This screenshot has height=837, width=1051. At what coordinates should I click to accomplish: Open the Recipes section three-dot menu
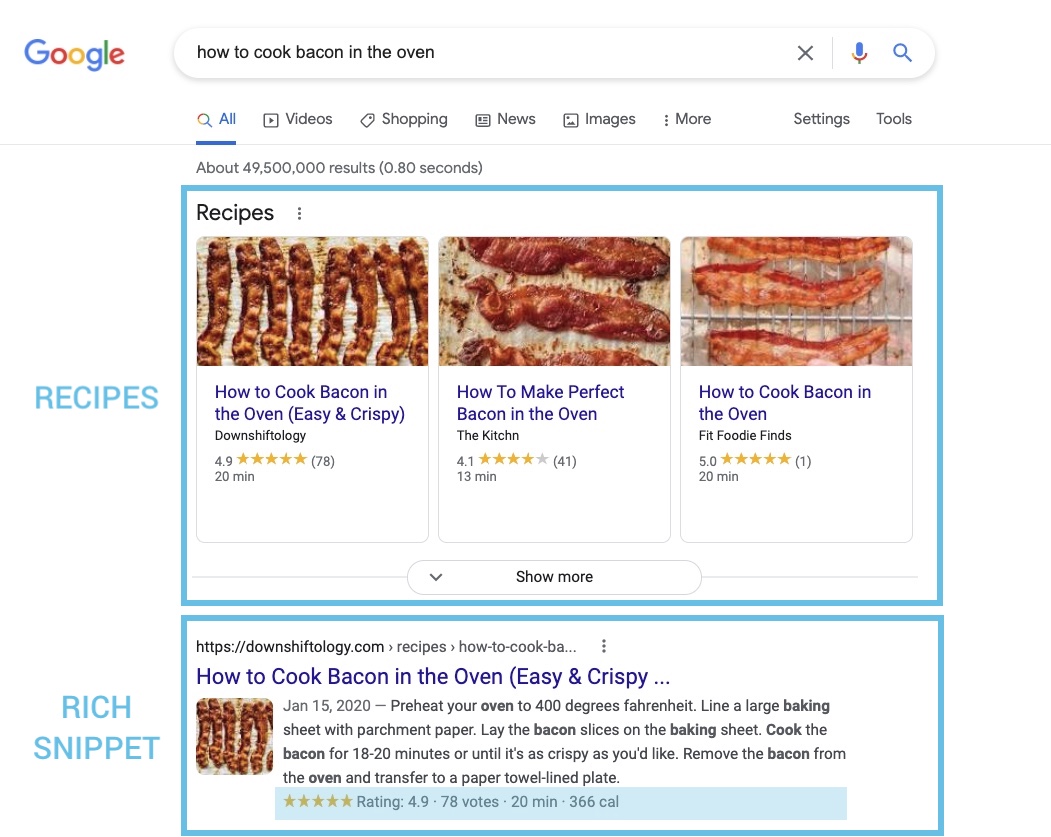pyautogui.click(x=299, y=213)
